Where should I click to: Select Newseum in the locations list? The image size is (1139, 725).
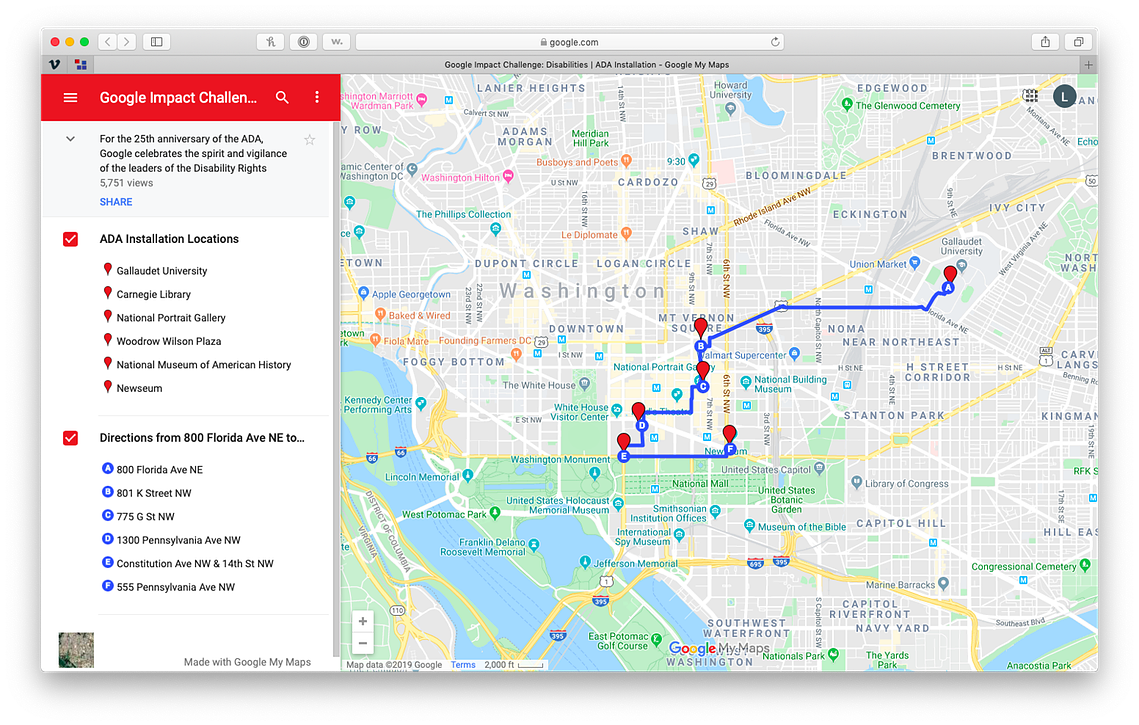(x=139, y=388)
